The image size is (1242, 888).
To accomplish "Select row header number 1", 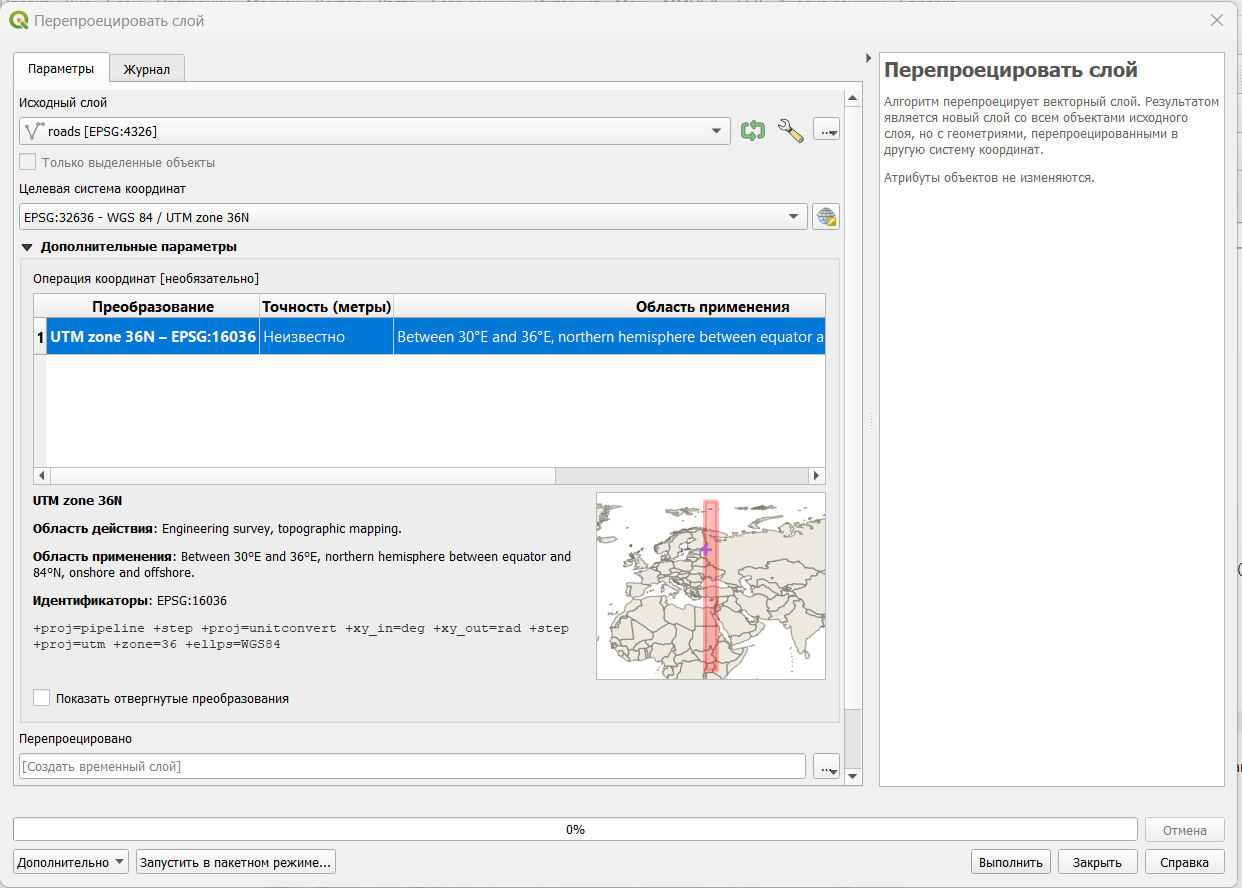I will tap(40, 337).
